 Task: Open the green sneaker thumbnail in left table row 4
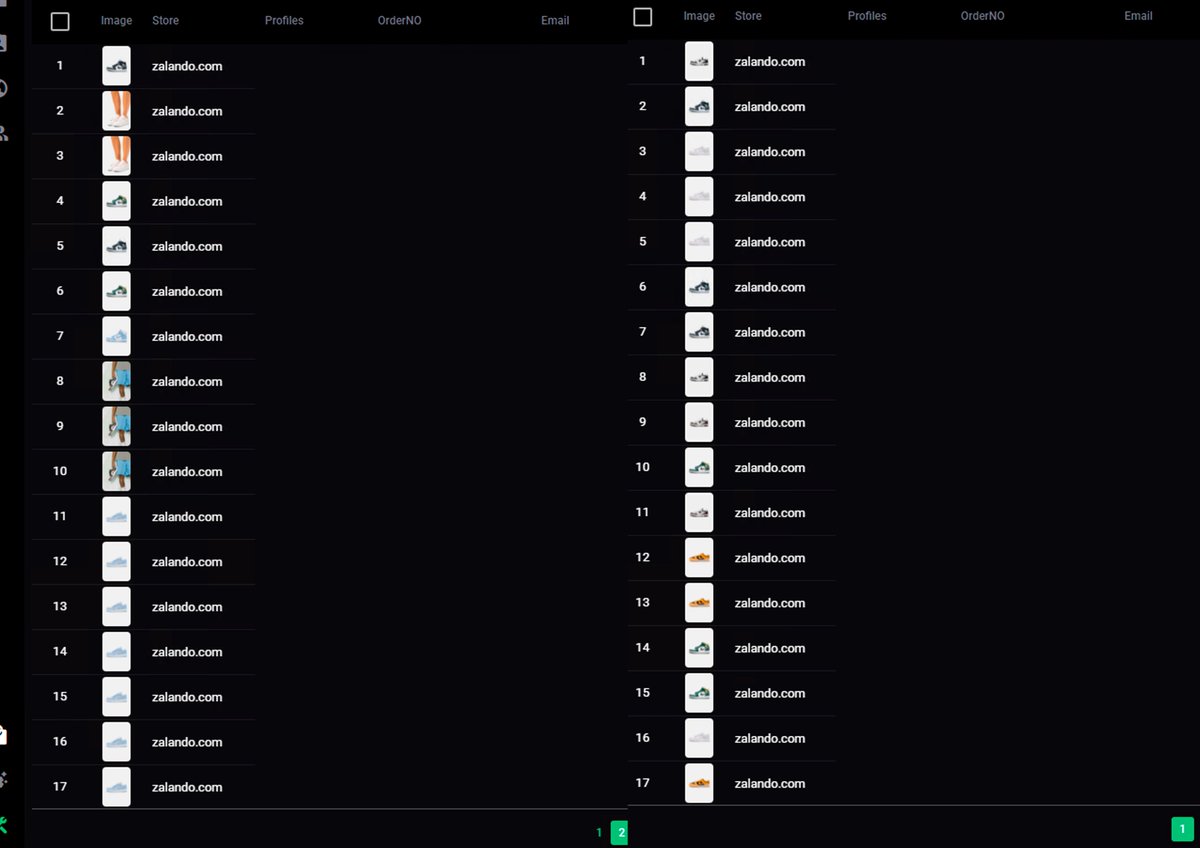[116, 201]
